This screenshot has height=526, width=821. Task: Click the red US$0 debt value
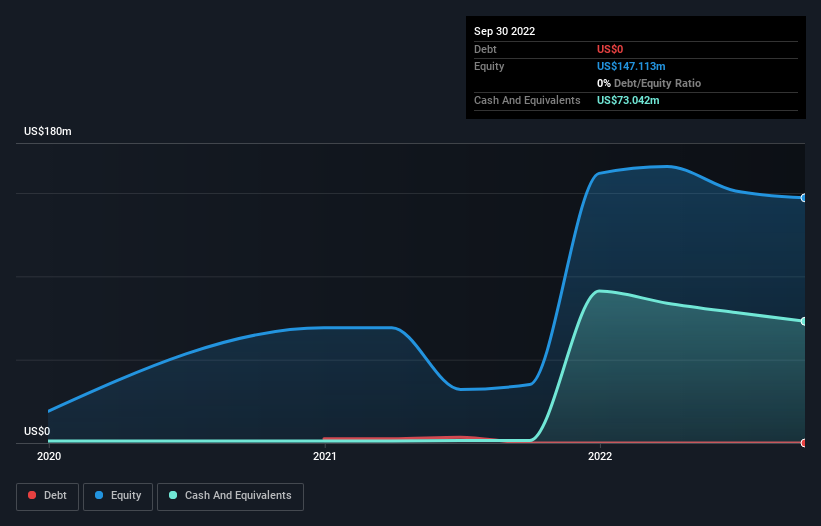pos(610,49)
